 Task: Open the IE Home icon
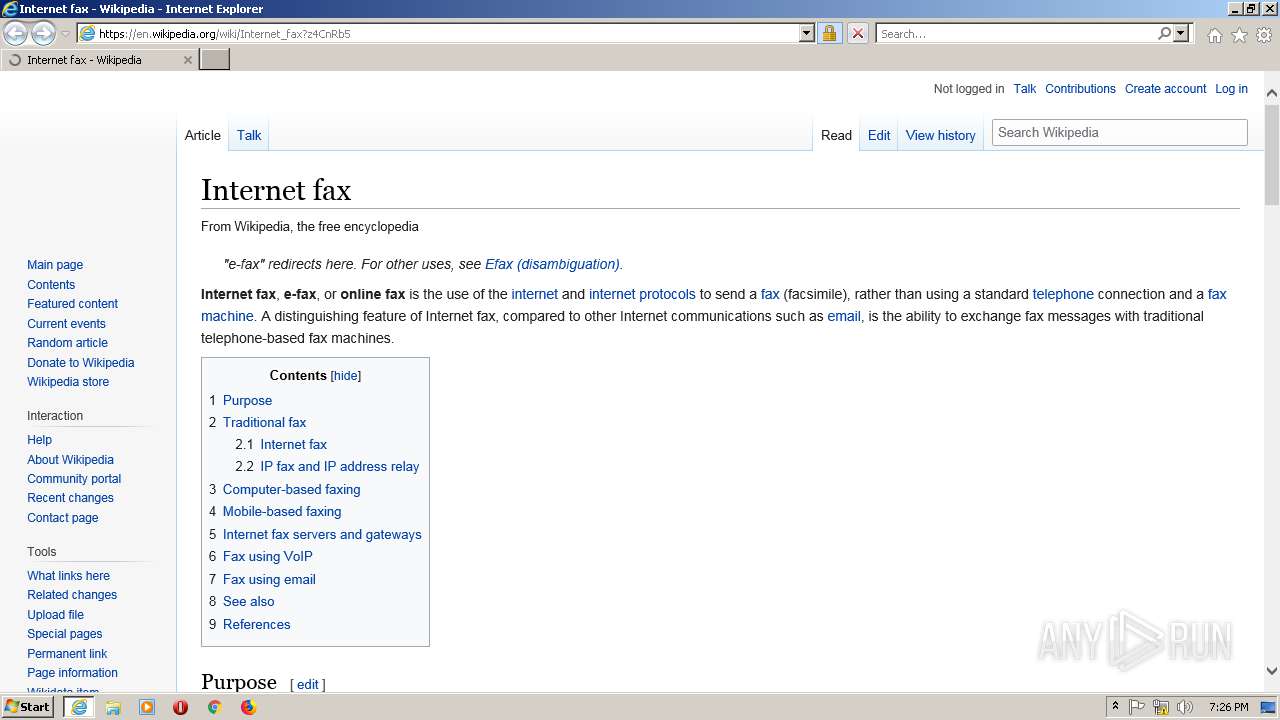click(1214, 35)
